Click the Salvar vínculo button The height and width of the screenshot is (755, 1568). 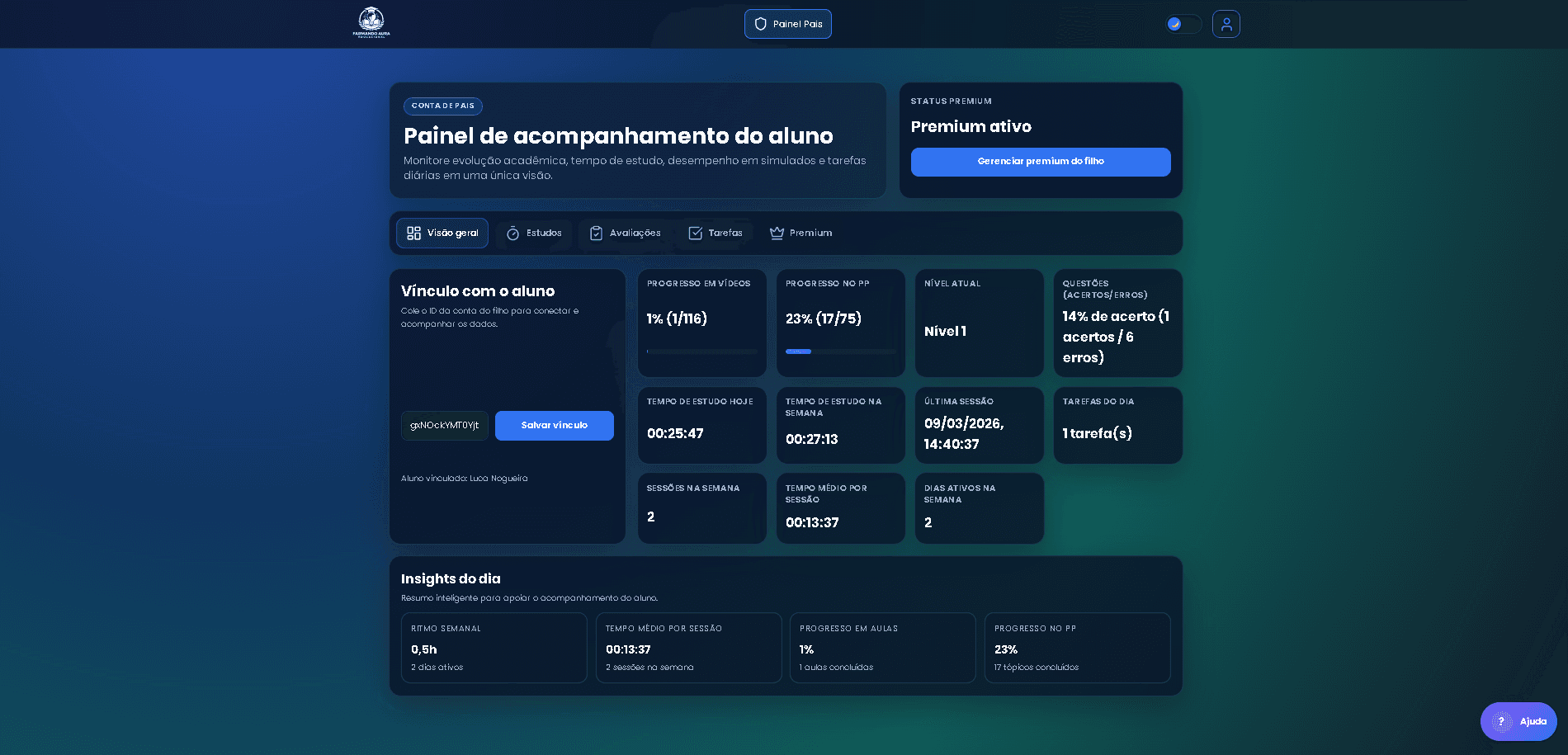pyautogui.click(x=554, y=425)
